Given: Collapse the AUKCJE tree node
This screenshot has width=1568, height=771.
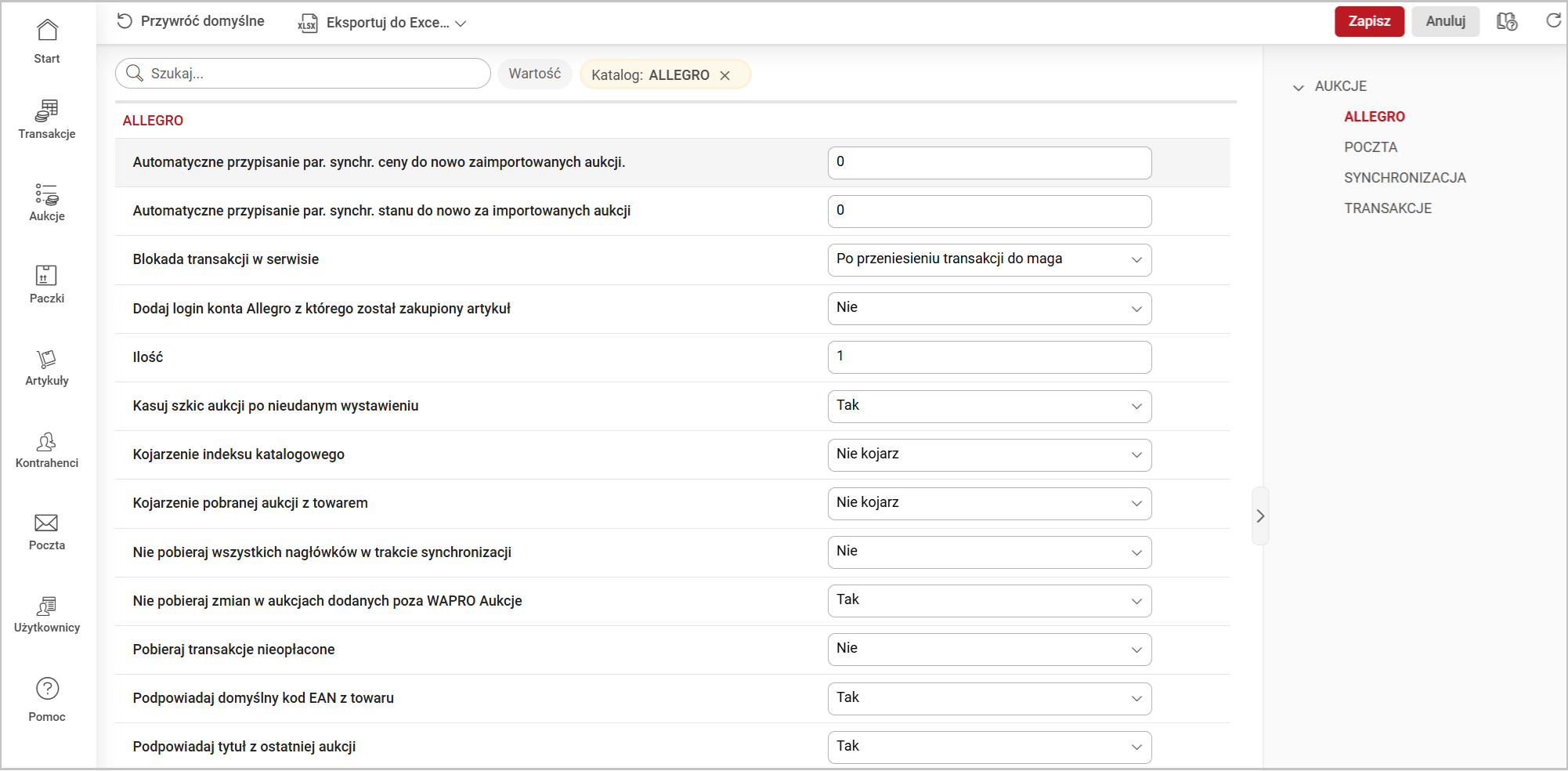Looking at the screenshot, I should (x=1299, y=87).
